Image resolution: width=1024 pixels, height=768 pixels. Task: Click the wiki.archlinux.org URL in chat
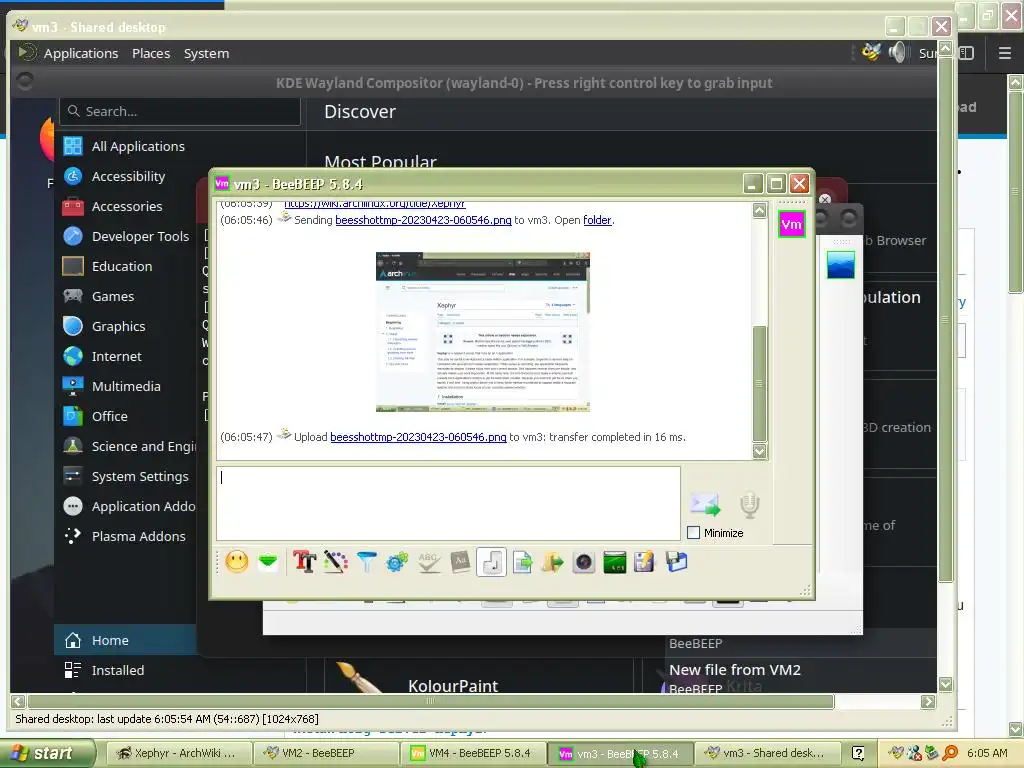[x=374, y=204]
